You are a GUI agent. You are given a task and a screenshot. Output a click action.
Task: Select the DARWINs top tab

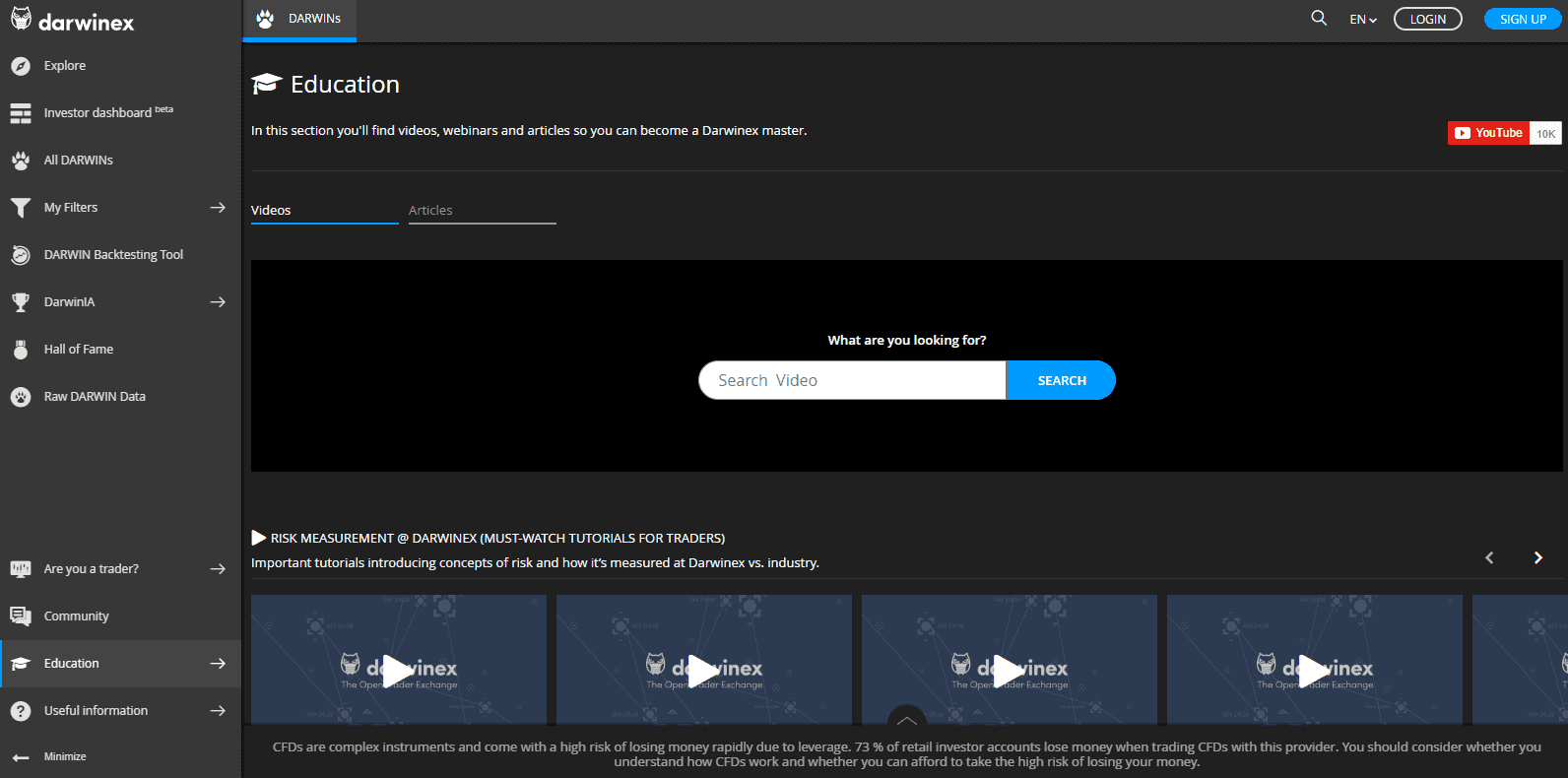coord(299,20)
